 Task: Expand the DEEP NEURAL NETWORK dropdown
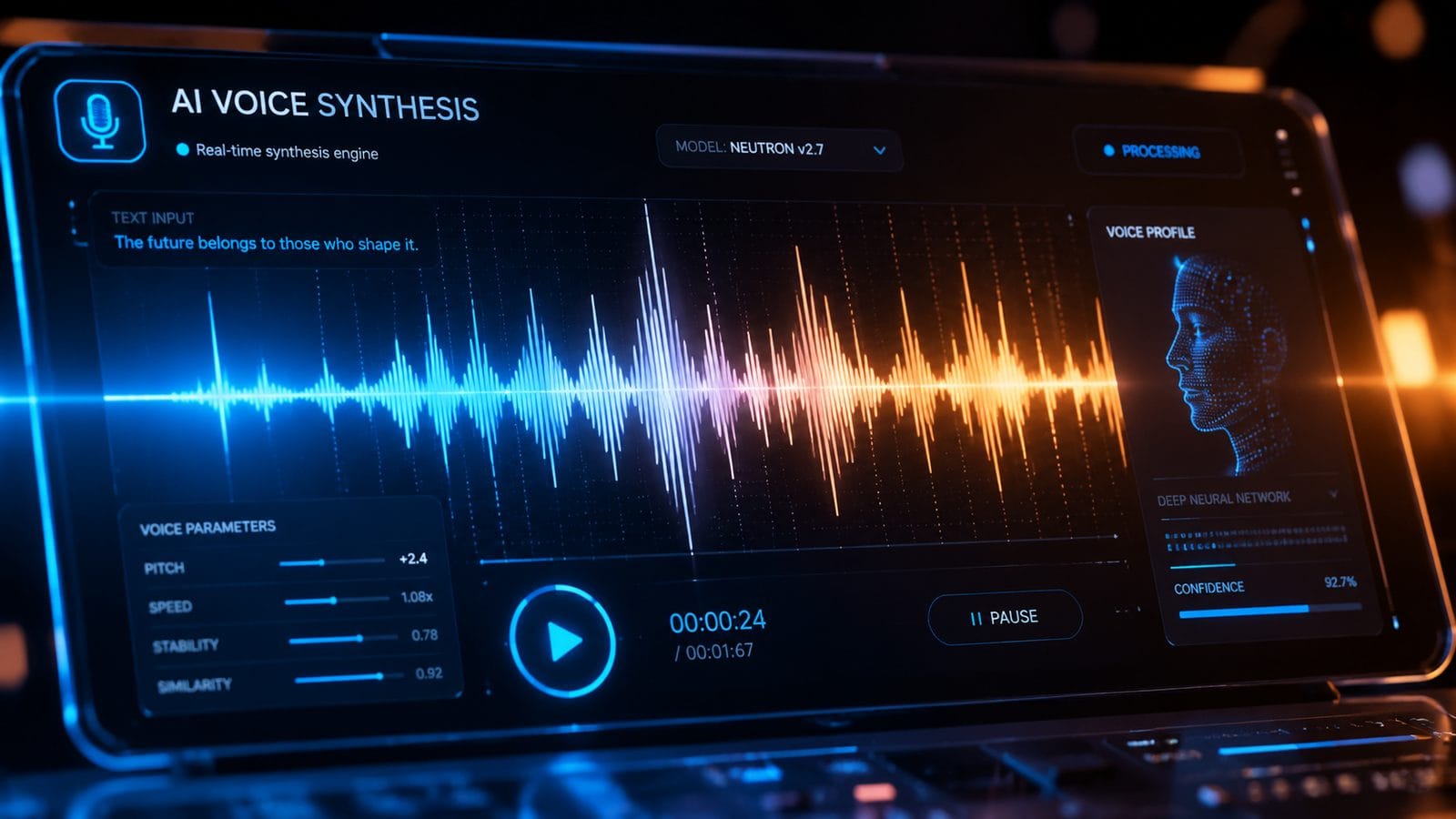(1247, 499)
